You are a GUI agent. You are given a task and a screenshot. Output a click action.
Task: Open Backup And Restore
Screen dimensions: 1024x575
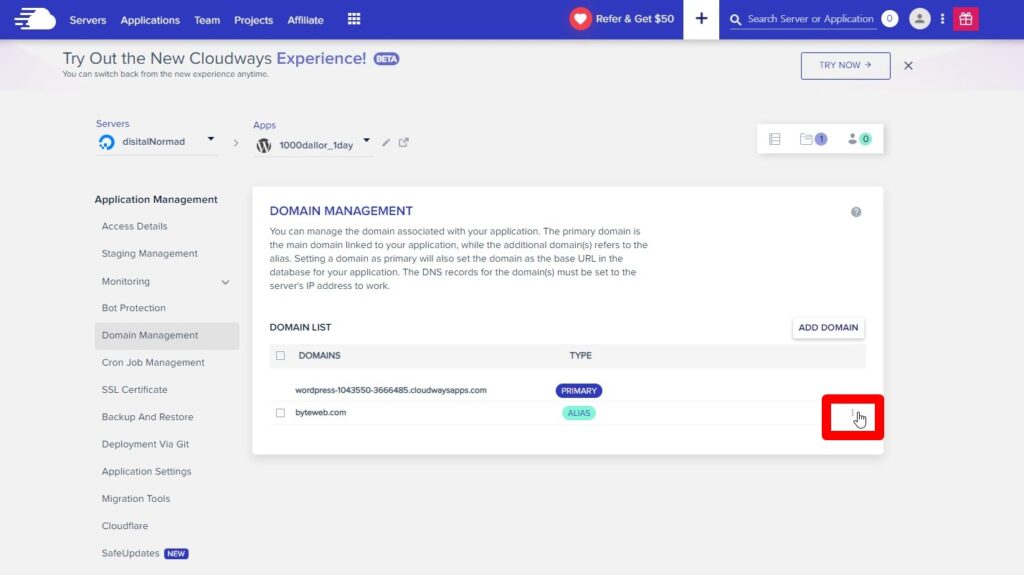[148, 417]
